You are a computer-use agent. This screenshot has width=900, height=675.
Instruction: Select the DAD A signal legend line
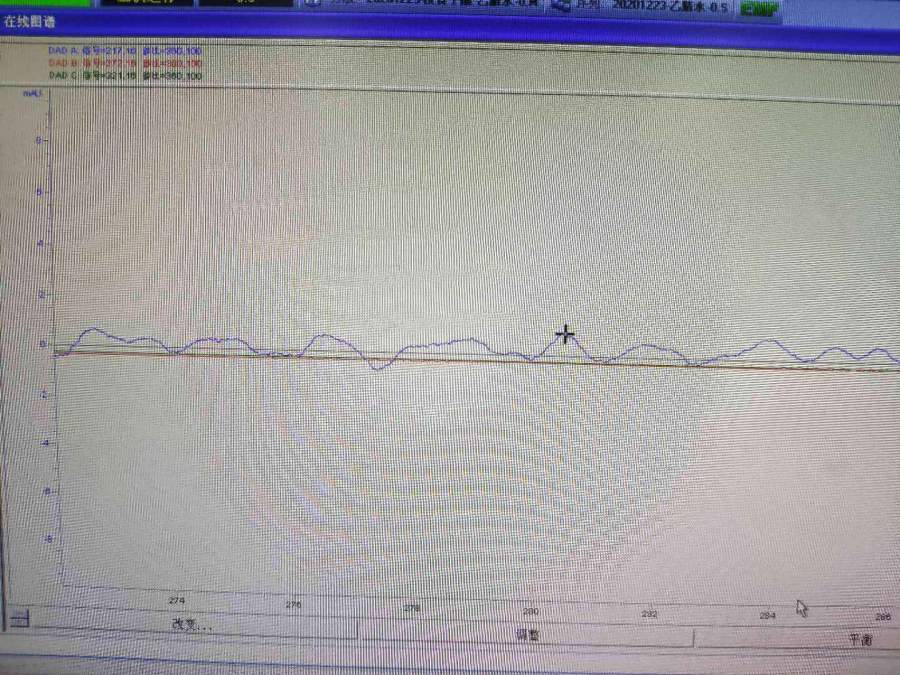coord(125,51)
